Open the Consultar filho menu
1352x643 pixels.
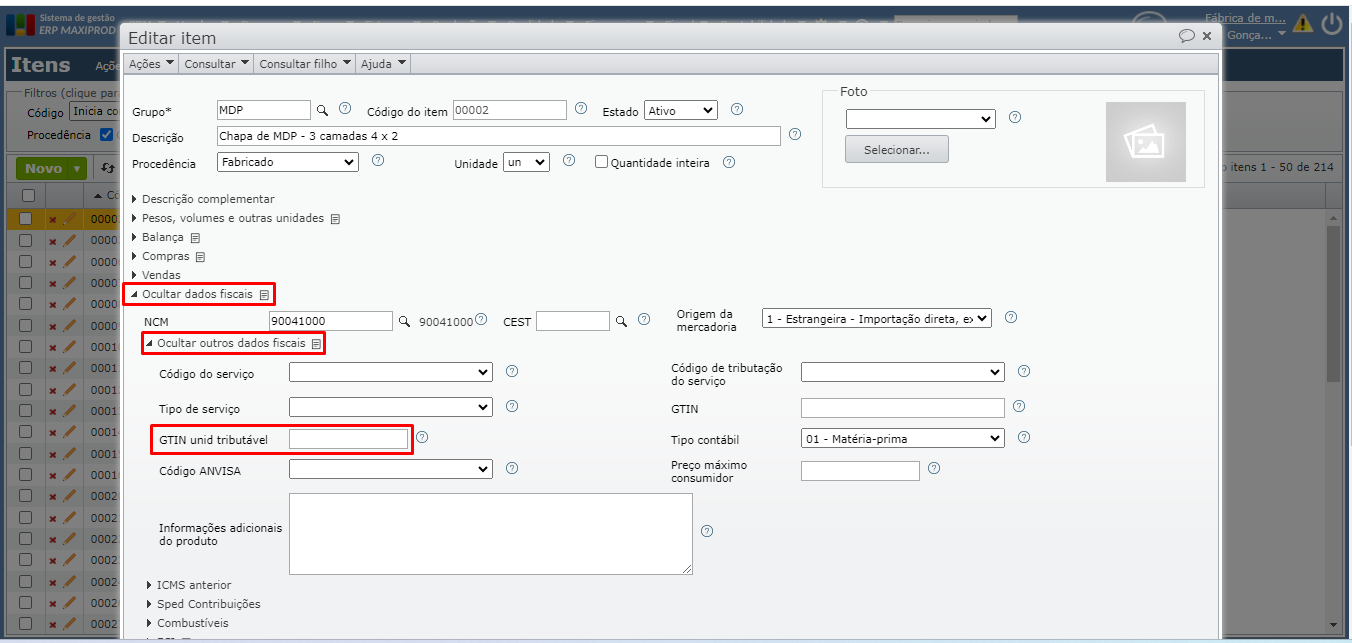(x=305, y=63)
